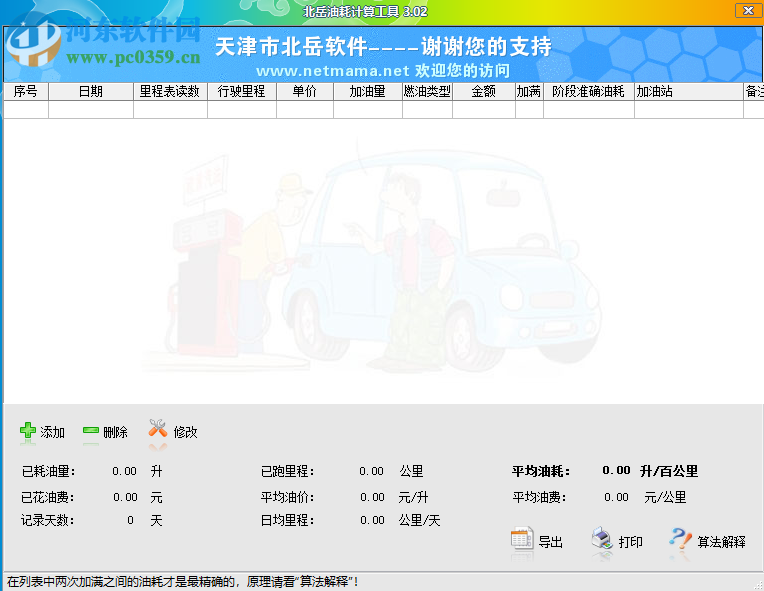This screenshot has height=591, width=764.
Task: Click the 元/公里 unit text
Action: pyautogui.click(x=665, y=497)
